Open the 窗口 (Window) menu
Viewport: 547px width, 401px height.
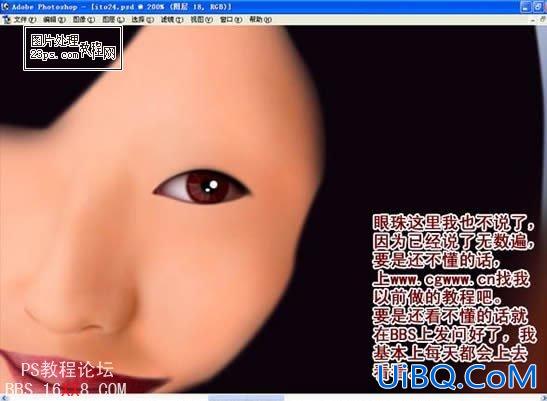(x=231, y=20)
